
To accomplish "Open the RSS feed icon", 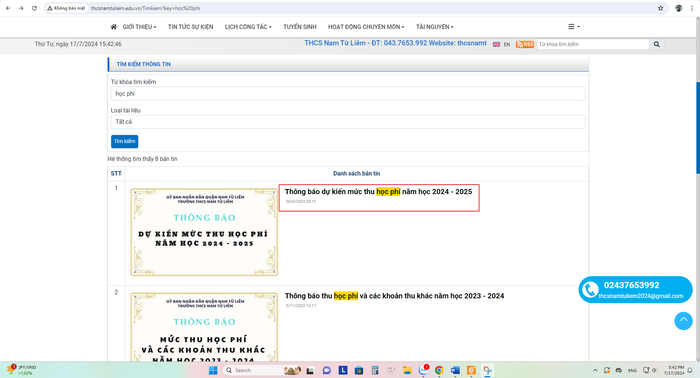I will [525, 44].
